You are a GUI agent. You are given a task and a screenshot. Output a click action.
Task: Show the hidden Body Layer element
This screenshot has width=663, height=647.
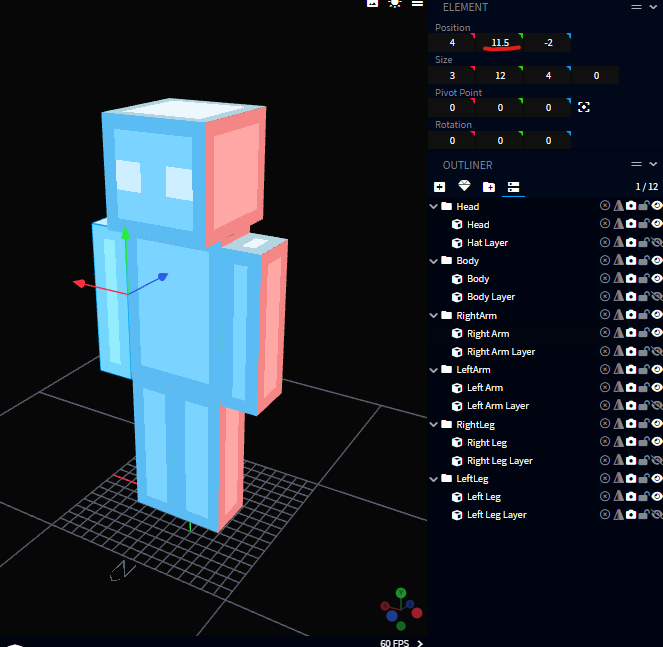pos(657,297)
